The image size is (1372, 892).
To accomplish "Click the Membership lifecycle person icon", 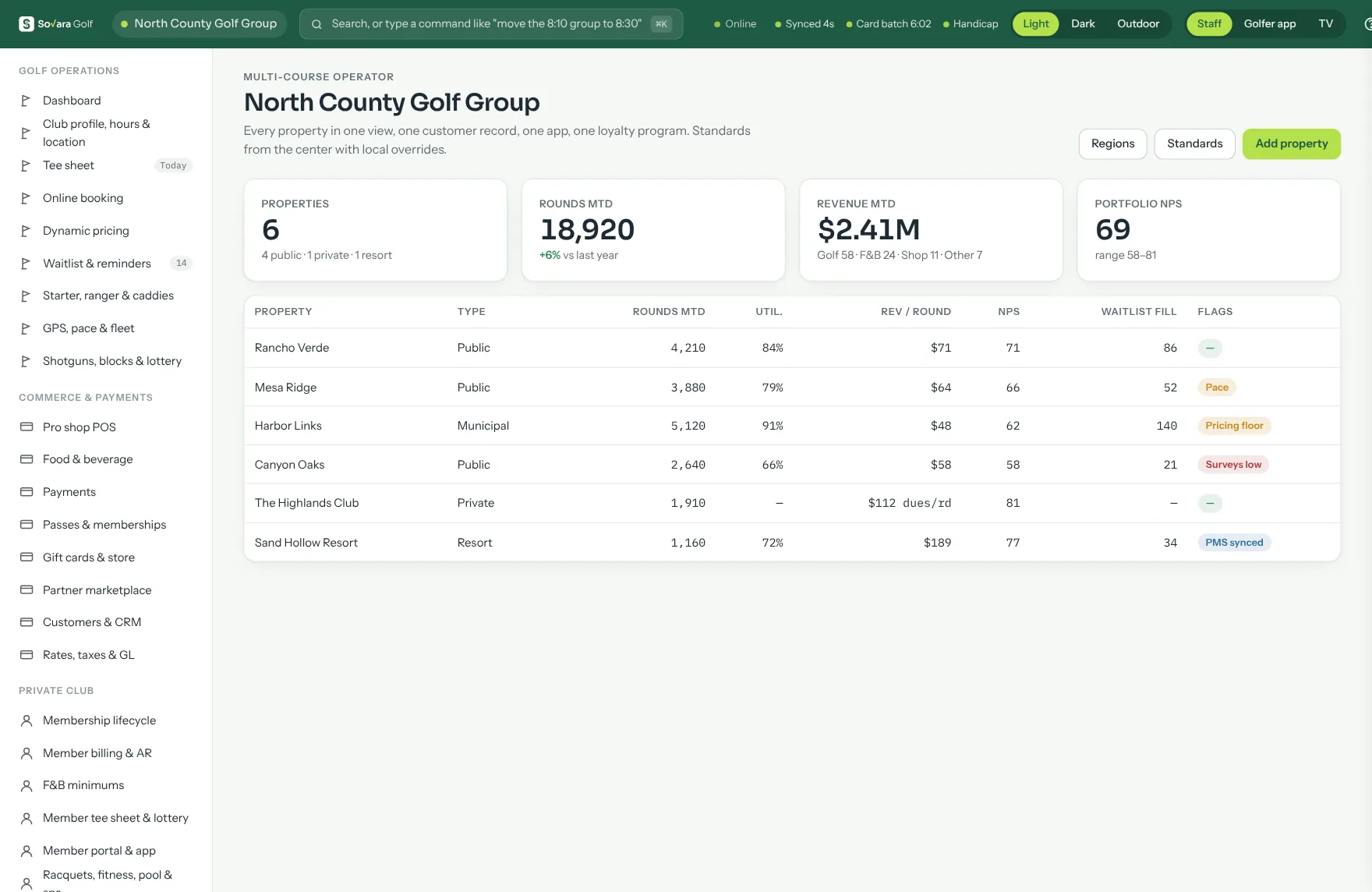I will 27,720.
